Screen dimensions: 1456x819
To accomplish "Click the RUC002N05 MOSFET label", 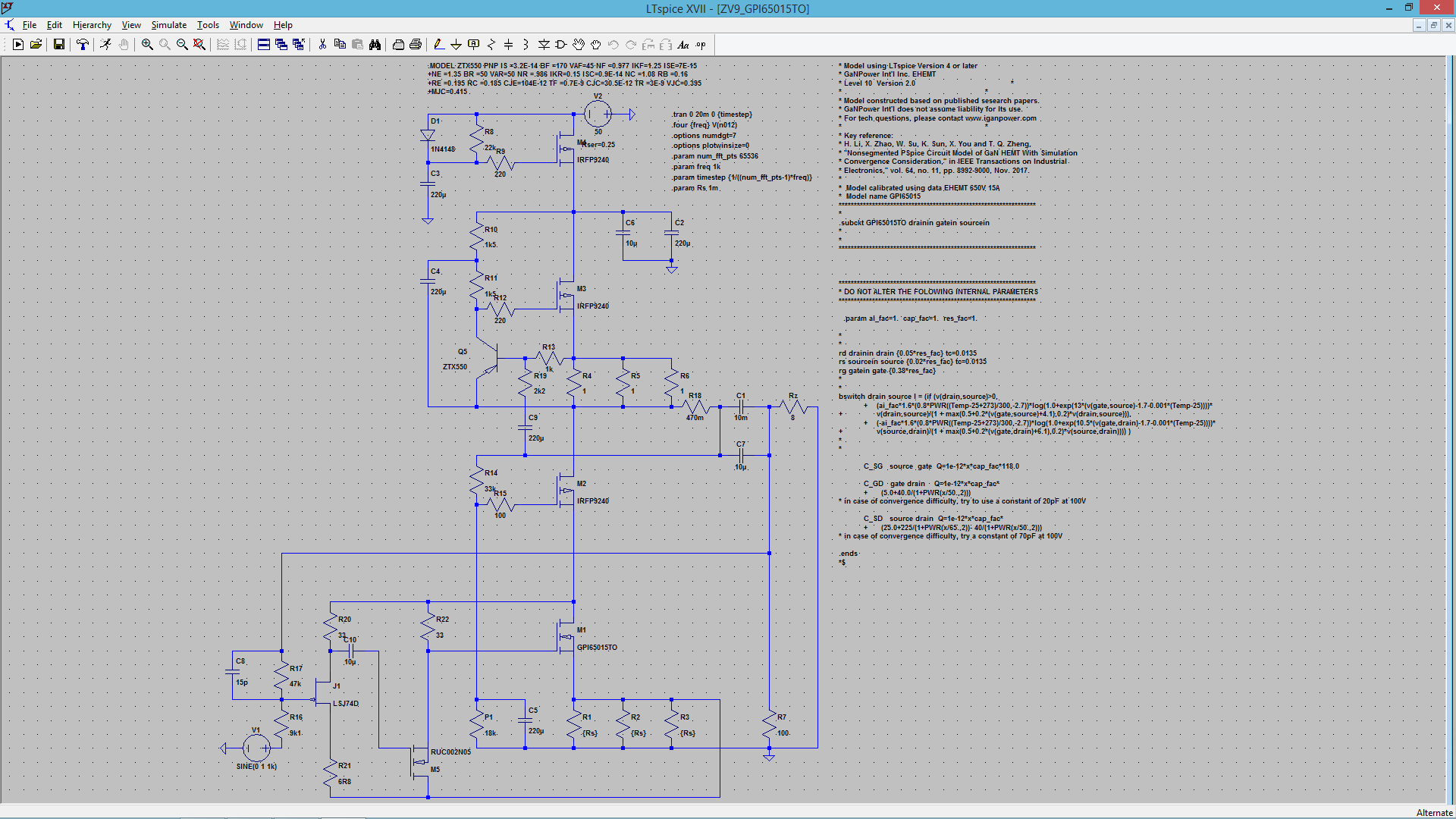I will (450, 752).
